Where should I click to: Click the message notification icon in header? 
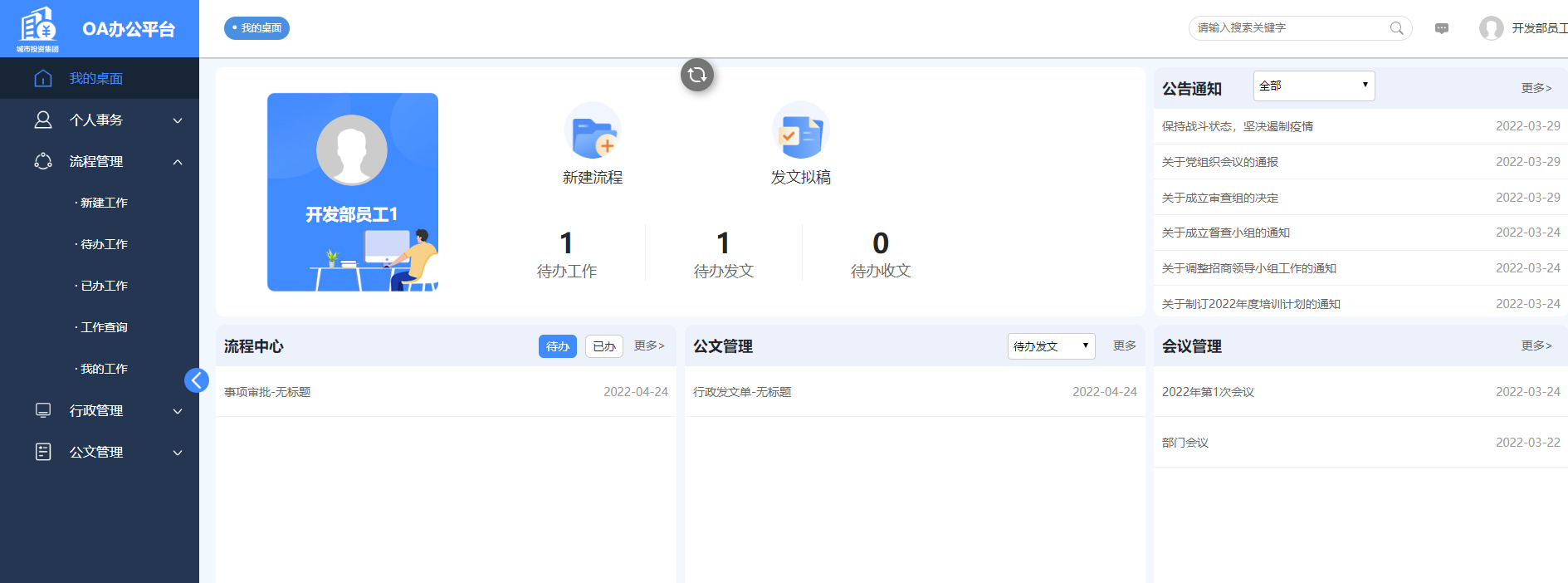[1442, 28]
